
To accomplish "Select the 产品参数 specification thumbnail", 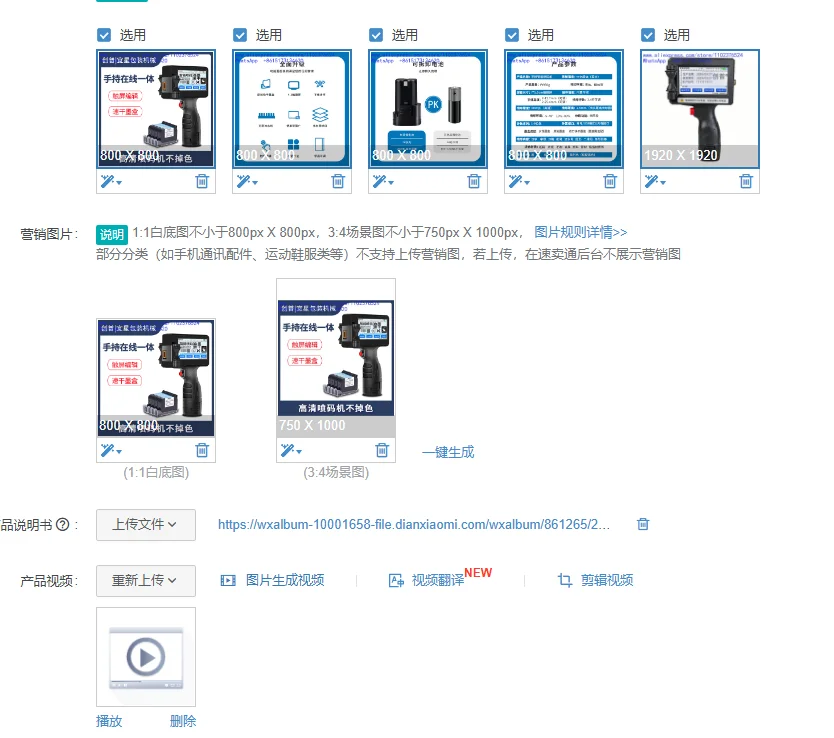I will [564, 109].
